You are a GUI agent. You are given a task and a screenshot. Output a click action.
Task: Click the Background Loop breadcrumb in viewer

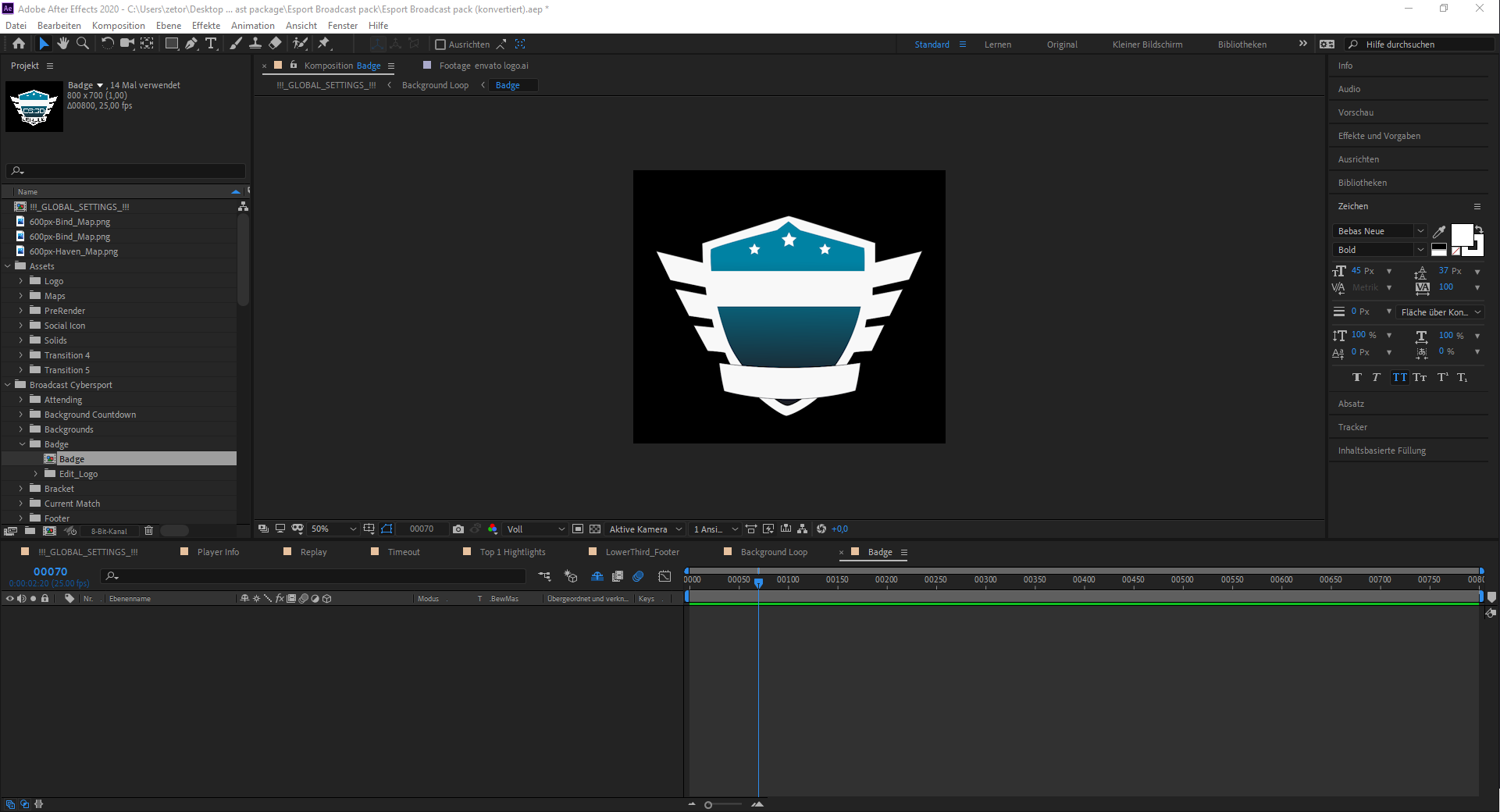(x=435, y=85)
